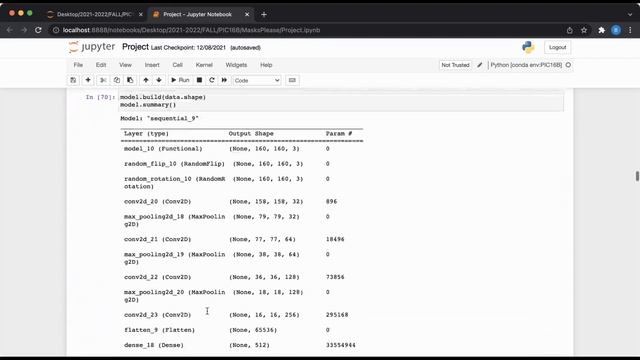Open the Widgets menu

pos(236,65)
